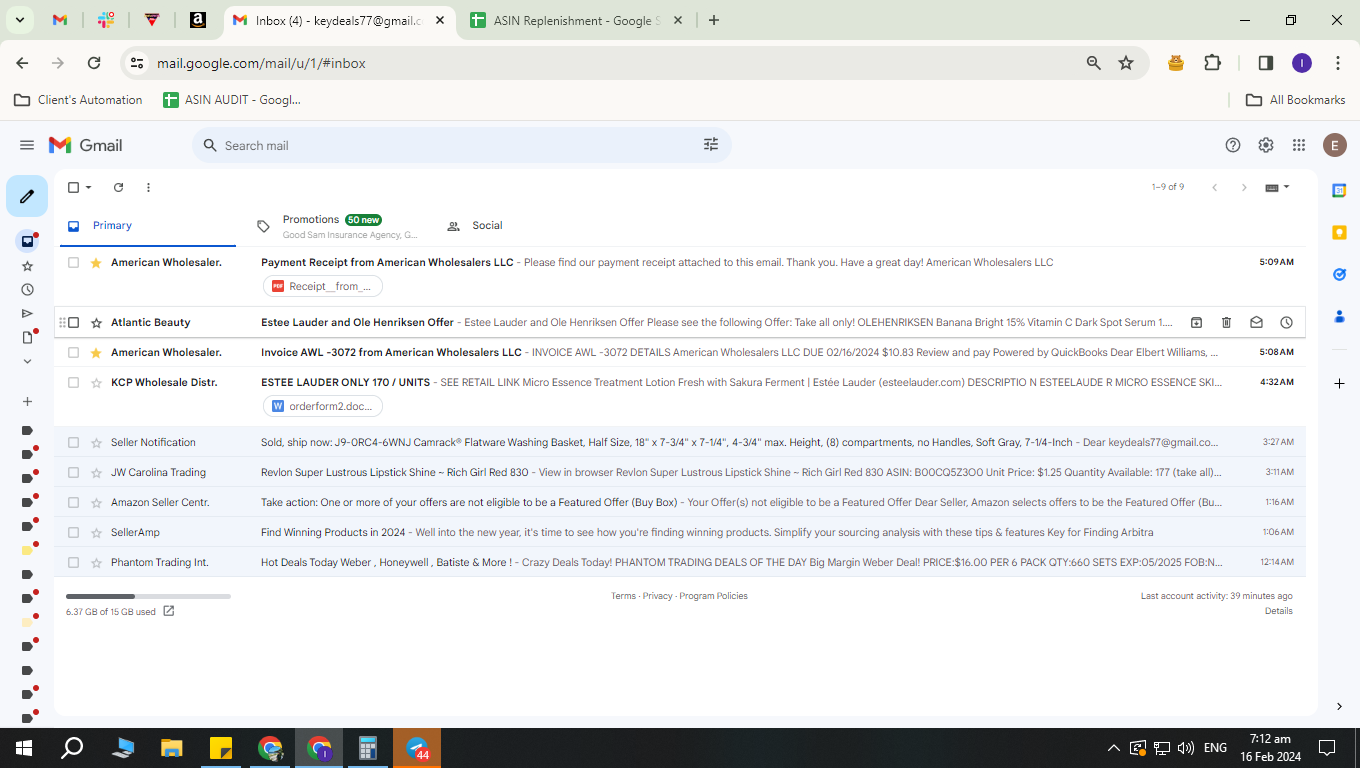This screenshot has height=768, width=1360.
Task: Switch to the Primary tab
Action: (x=146, y=226)
